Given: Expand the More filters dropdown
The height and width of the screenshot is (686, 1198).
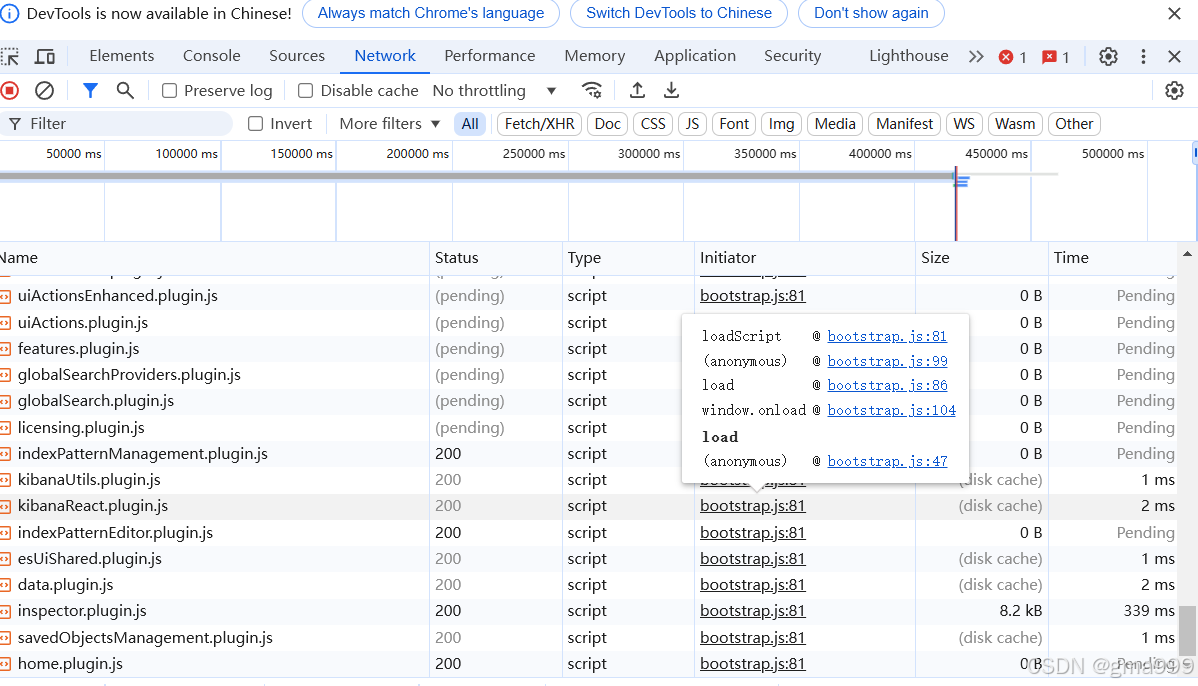Looking at the screenshot, I should point(390,124).
